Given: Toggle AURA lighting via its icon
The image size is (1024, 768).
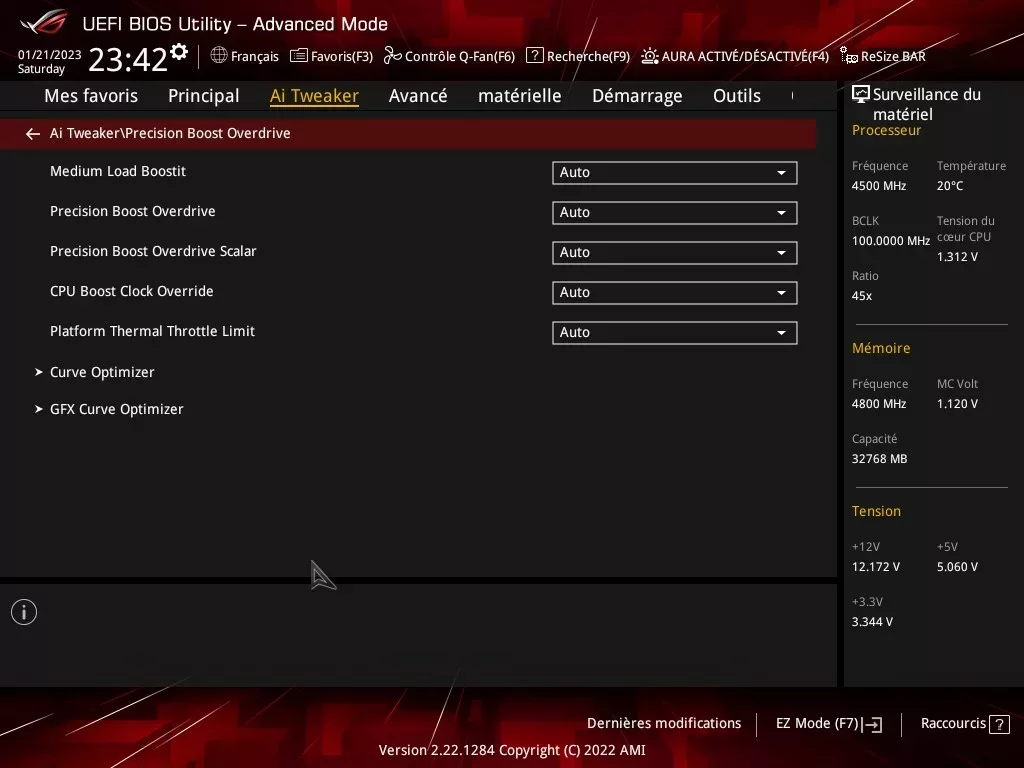Looking at the screenshot, I should click(x=649, y=56).
